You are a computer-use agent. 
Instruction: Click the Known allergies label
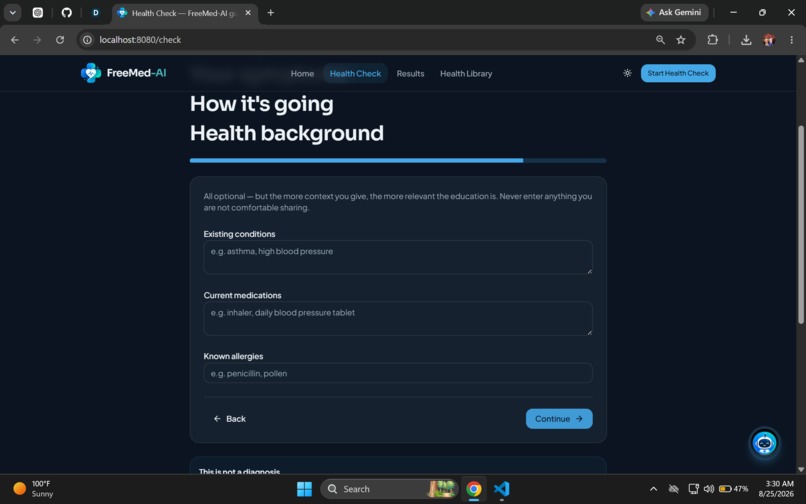click(233, 356)
